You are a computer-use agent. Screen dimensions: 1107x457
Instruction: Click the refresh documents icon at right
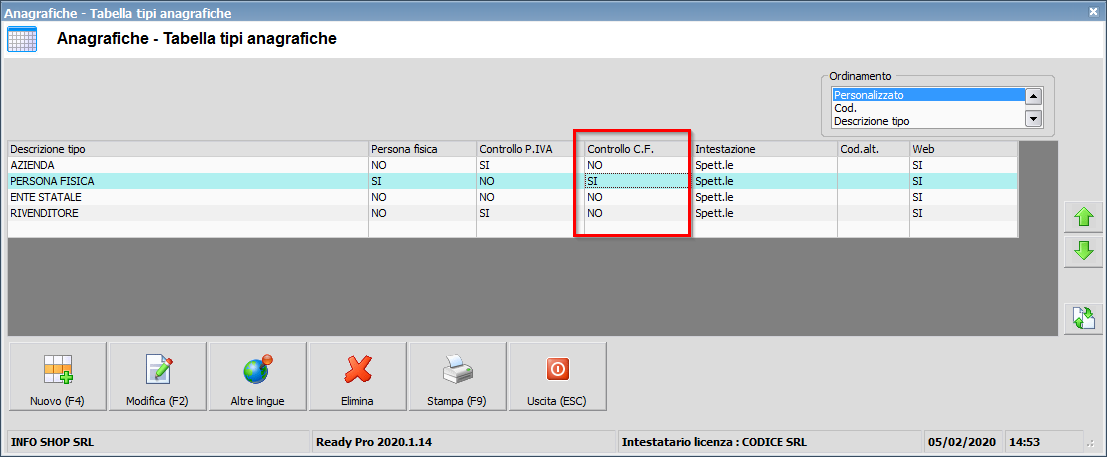tap(1083, 319)
